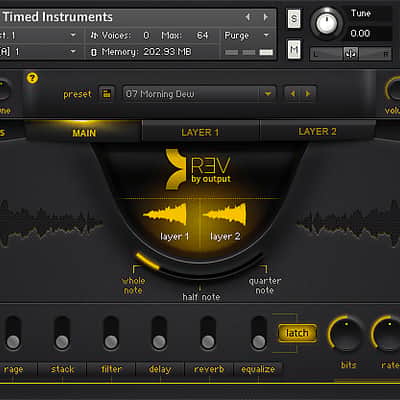Select next instrument arrow in header

coord(266,17)
